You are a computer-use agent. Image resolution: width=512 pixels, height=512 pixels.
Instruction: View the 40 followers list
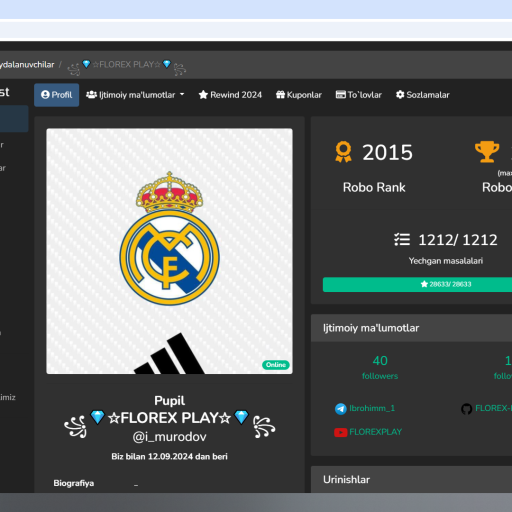click(x=380, y=367)
